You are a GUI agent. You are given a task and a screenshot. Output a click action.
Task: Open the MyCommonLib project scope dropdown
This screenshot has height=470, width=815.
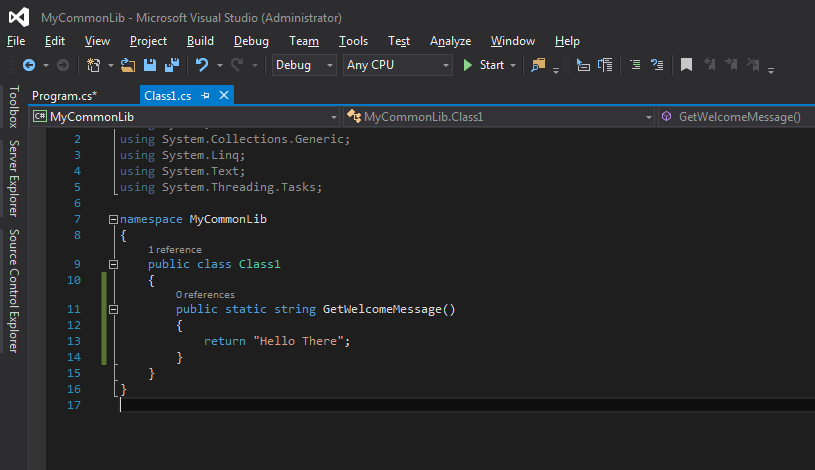click(x=185, y=117)
